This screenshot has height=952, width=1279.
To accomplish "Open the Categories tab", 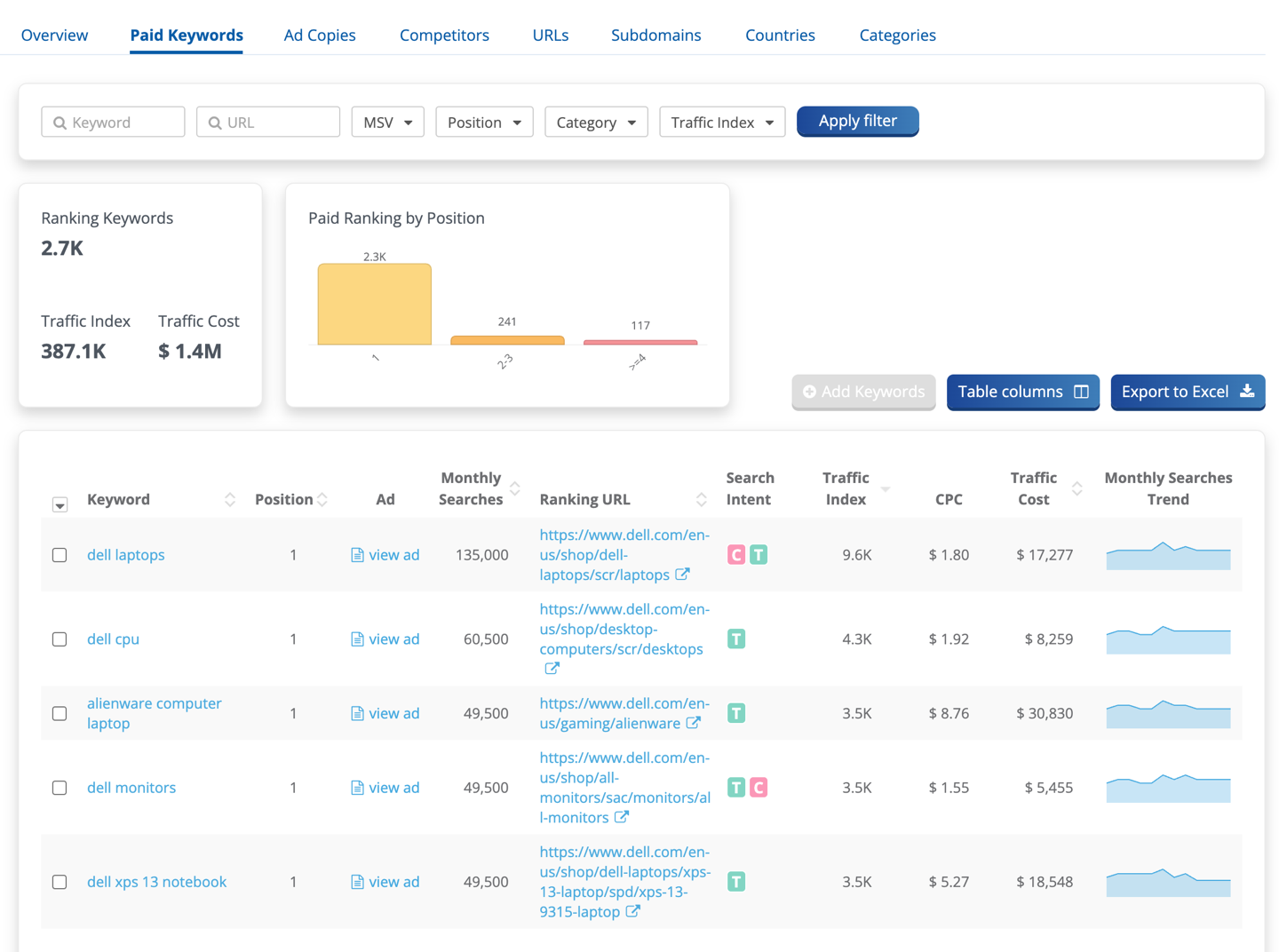I will click(x=897, y=36).
